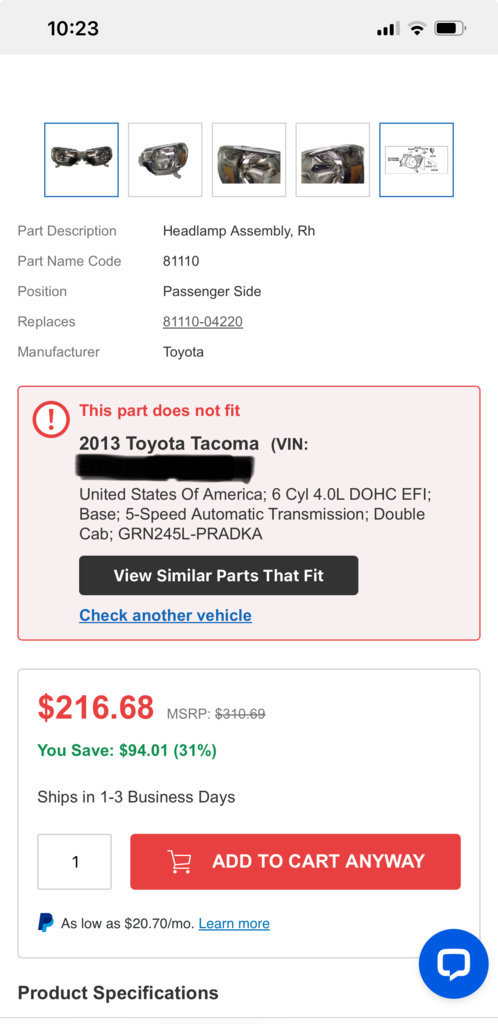This screenshot has height=1024, width=498.
Task: Tap the cellular signal bars icon
Action: tap(388, 29)
